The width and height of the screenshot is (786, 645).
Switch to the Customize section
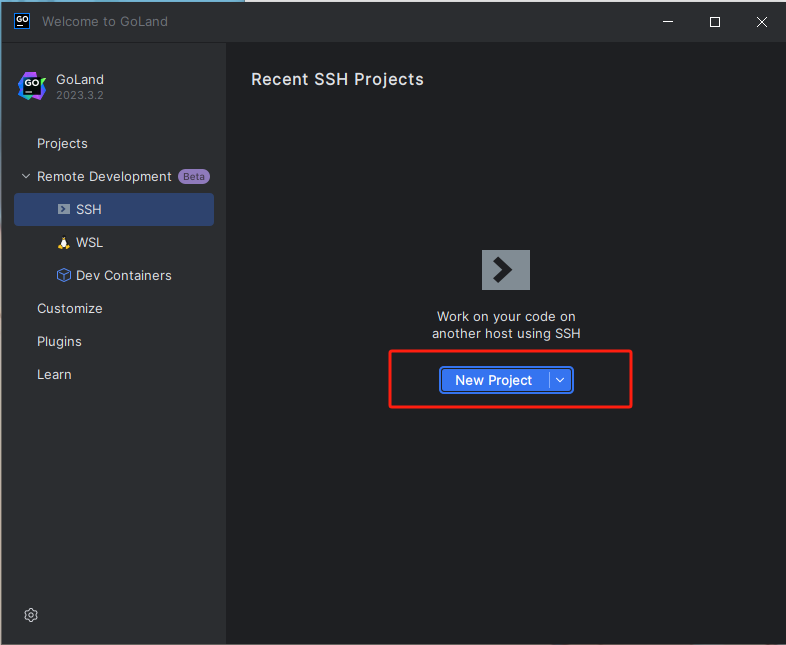click(70, 309)
